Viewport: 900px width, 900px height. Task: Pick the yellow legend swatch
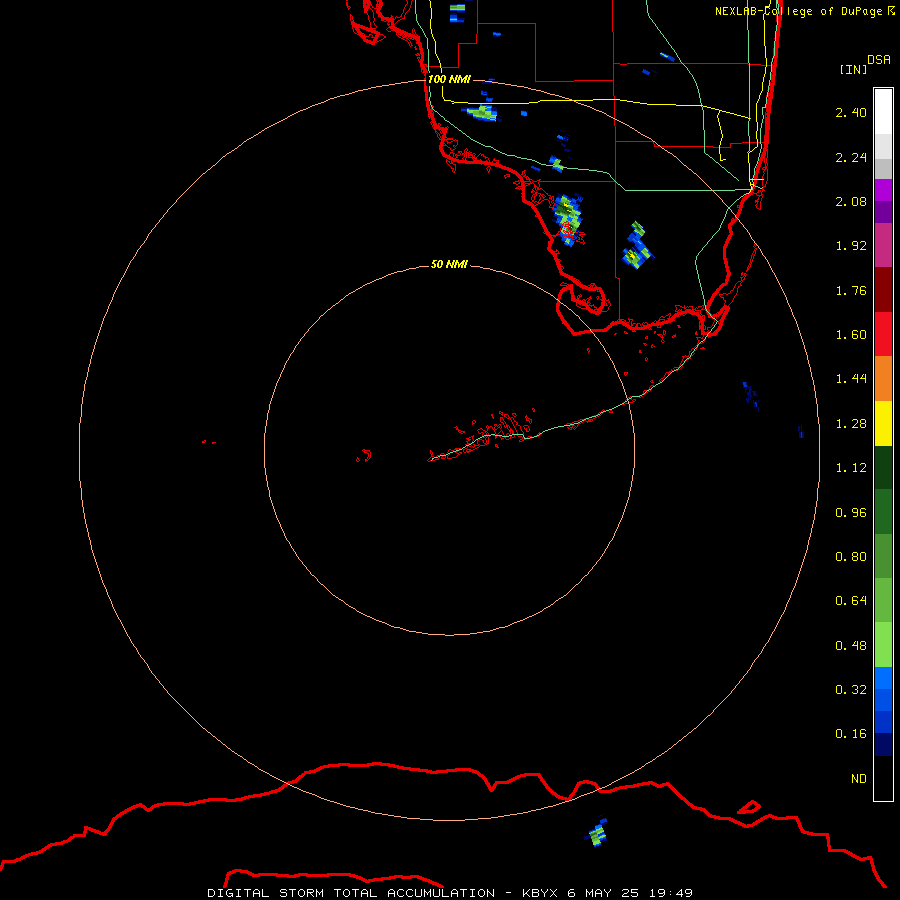883,423
